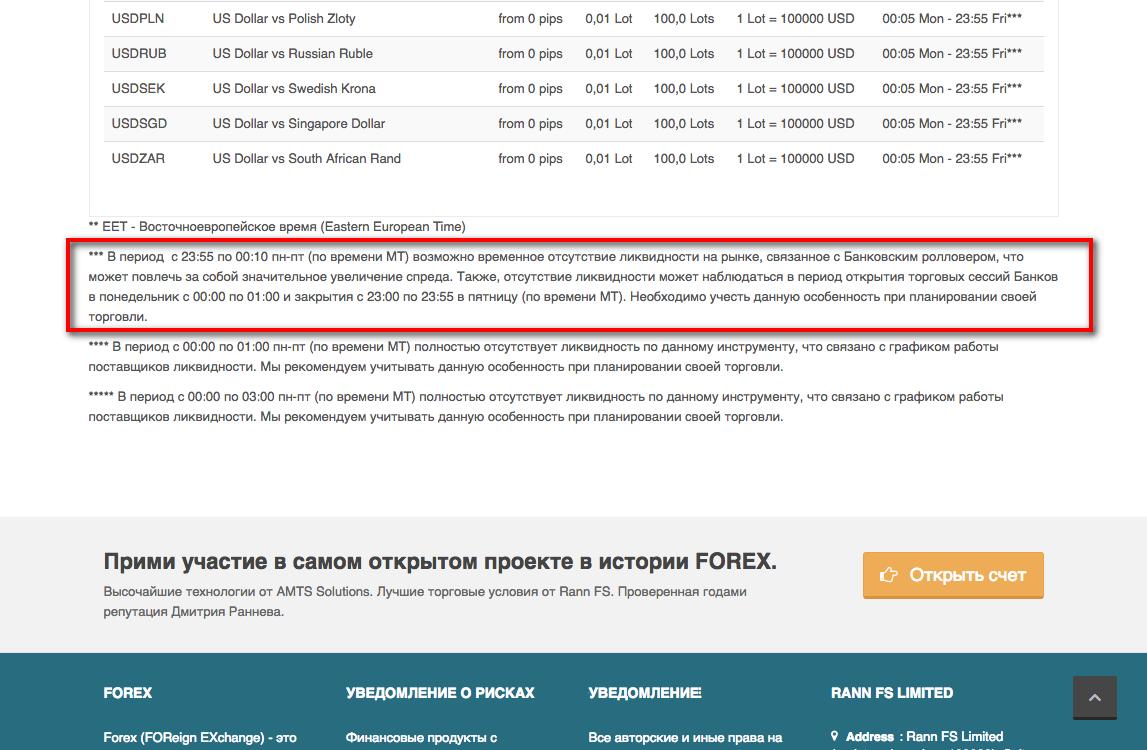1147x750 pixels.
Task: Select the USDZAR symbol cell
Action: (x=138, y=159)
